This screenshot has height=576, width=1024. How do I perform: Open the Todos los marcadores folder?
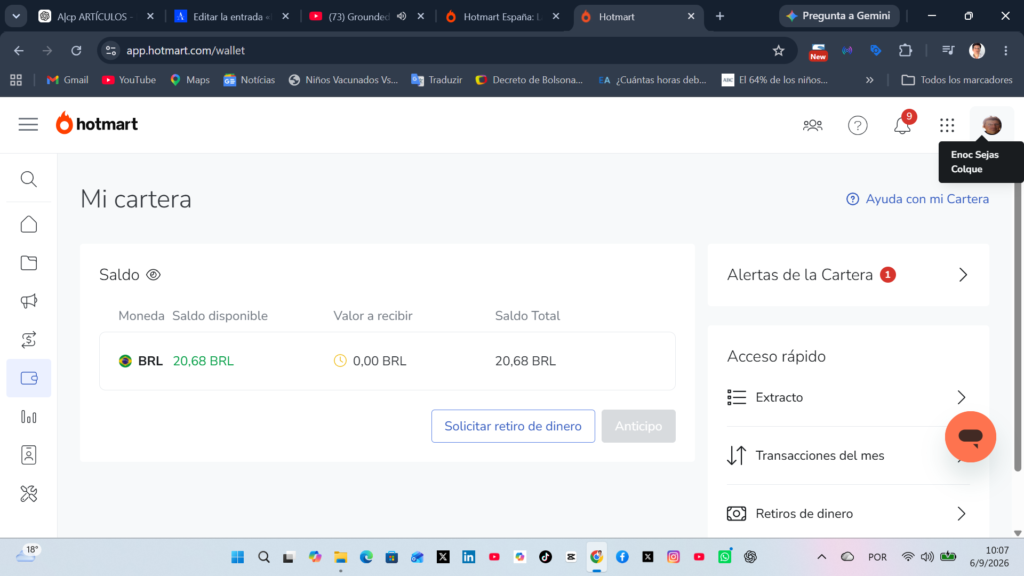click(x=957, y=80)
